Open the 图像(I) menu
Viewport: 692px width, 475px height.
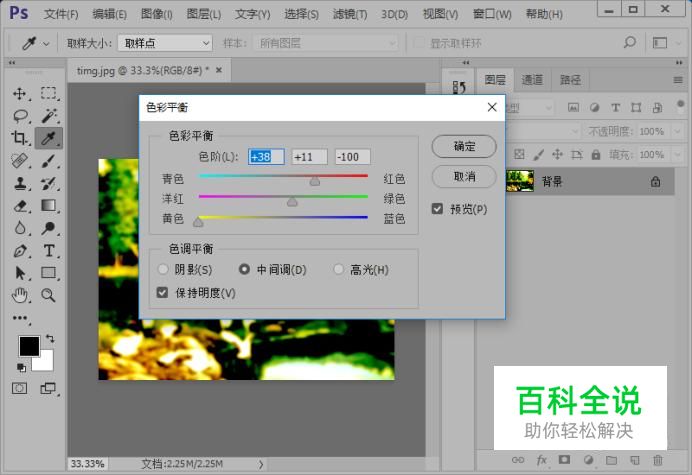coord(157,14)
